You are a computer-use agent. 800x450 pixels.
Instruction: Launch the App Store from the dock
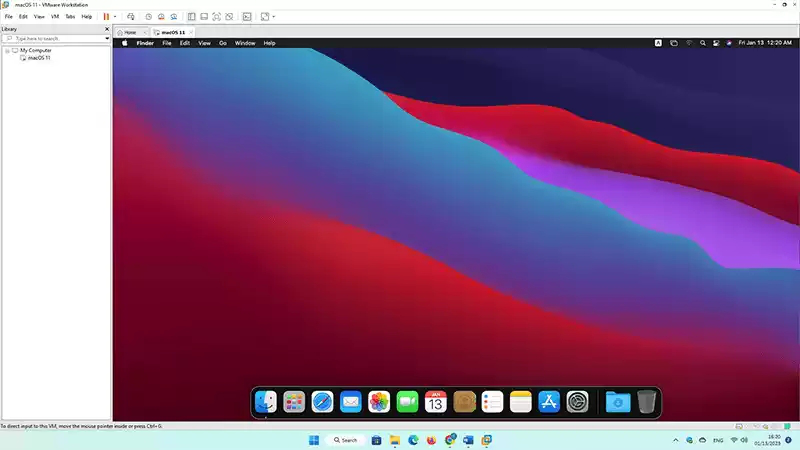pos(549,402)
